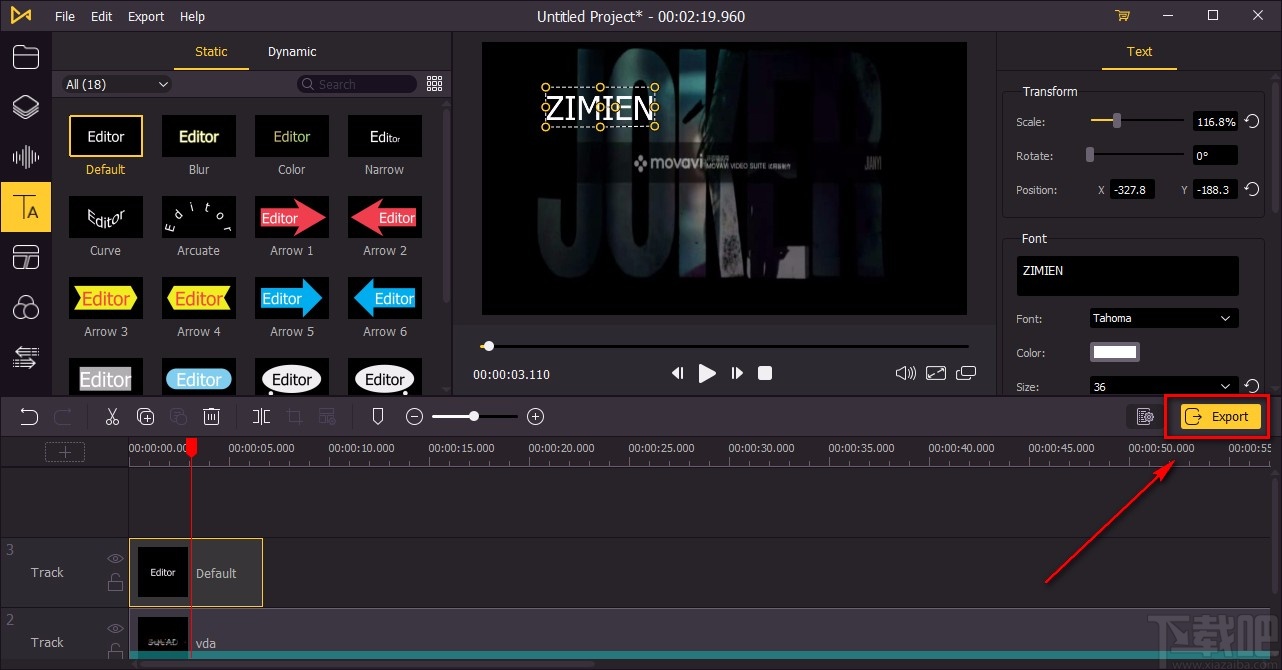Open the shopping cart icon
This screenshot has width=1282, height=670.
tap(1122, 16)
